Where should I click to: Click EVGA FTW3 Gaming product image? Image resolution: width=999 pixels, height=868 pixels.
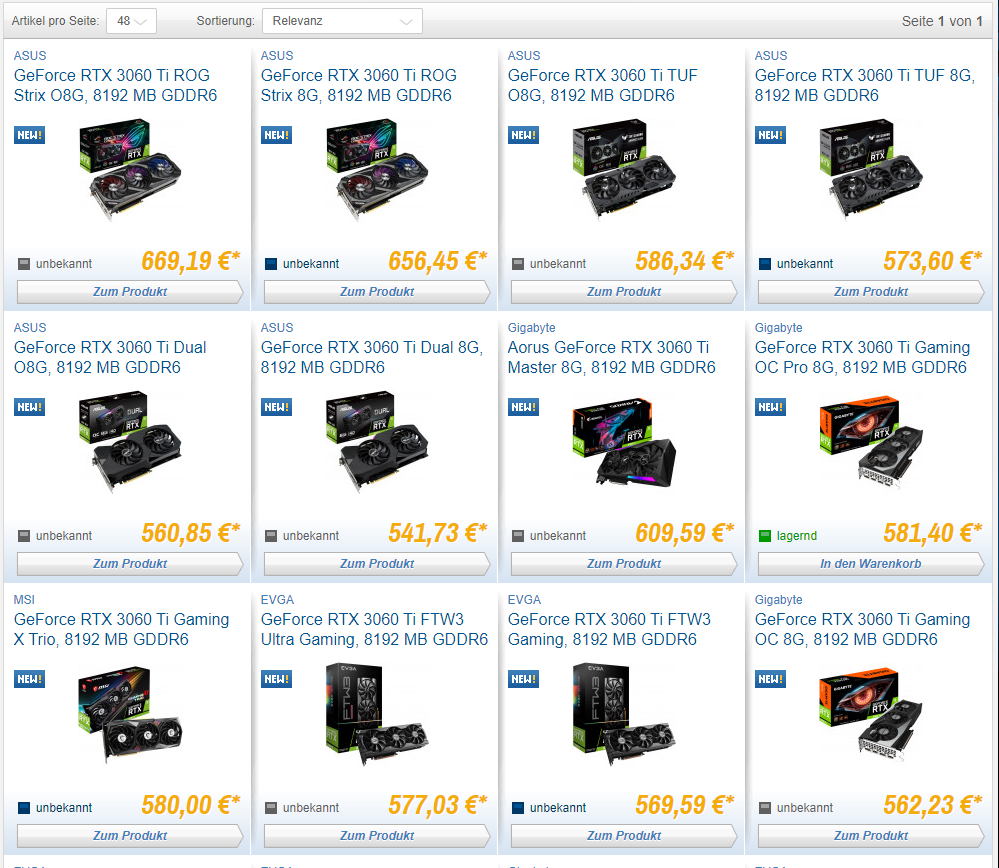(624, 714)
